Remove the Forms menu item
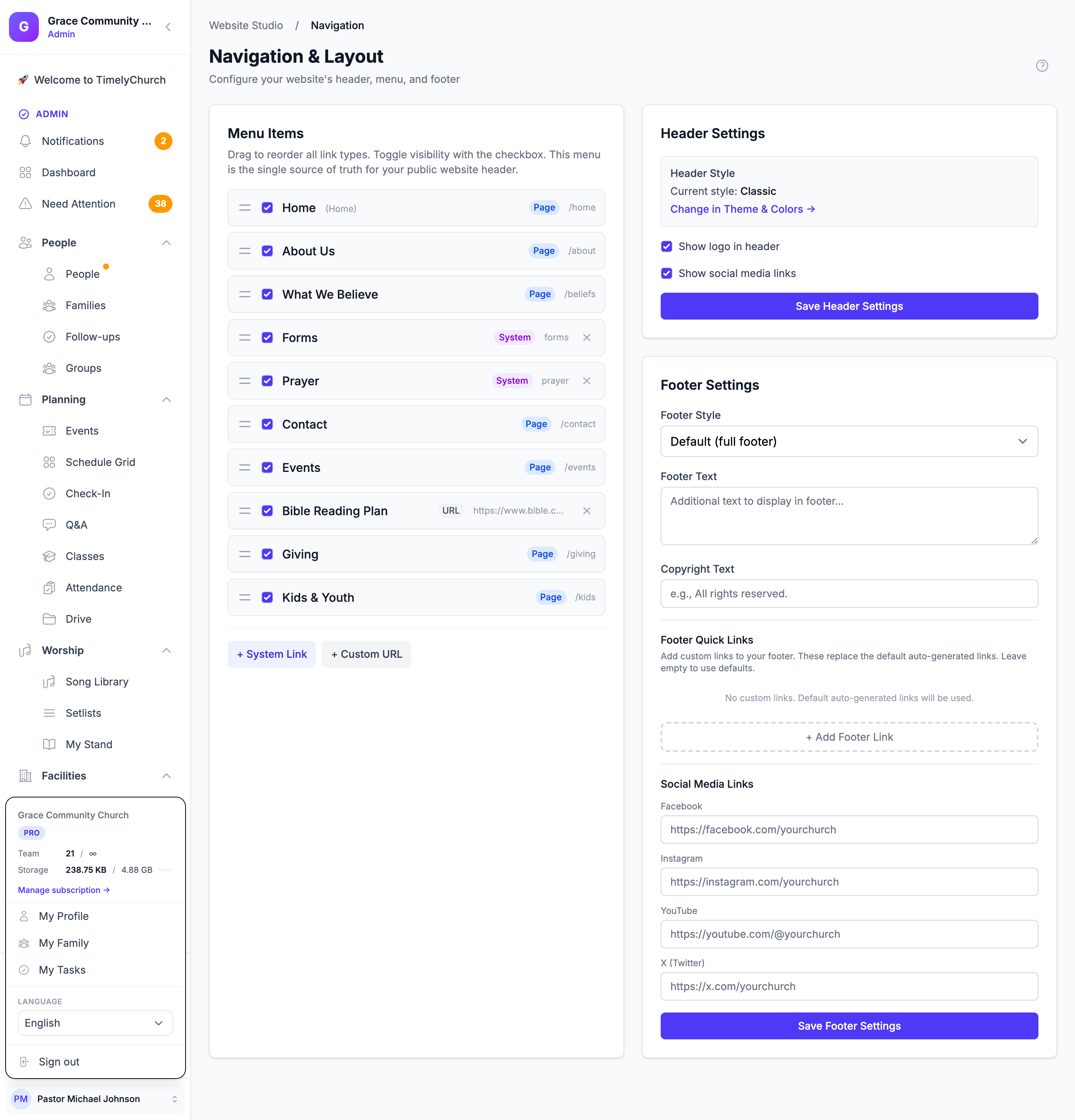Image resolution: width=1075 pixels, height=1120 pixels. [587, 338]
